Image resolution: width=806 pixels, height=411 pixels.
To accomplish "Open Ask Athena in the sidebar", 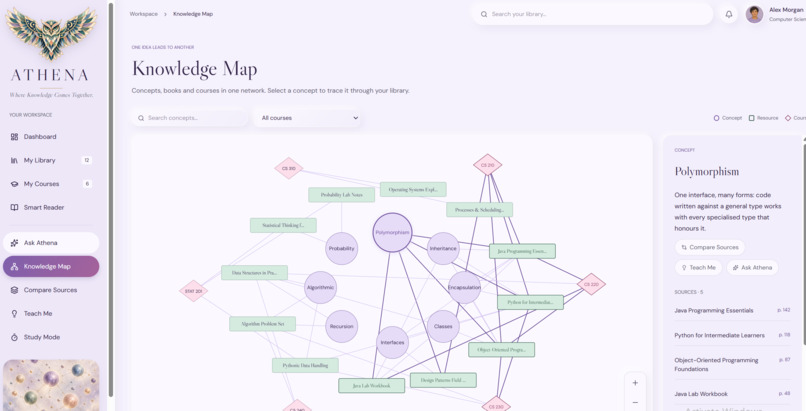I will (51, 242).
